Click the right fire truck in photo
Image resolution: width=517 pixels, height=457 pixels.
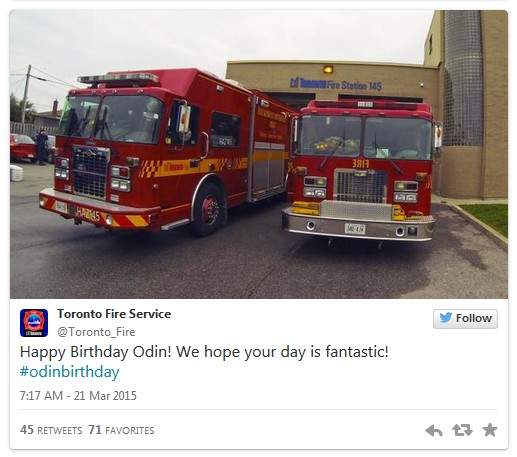click(x=362, y=172)
